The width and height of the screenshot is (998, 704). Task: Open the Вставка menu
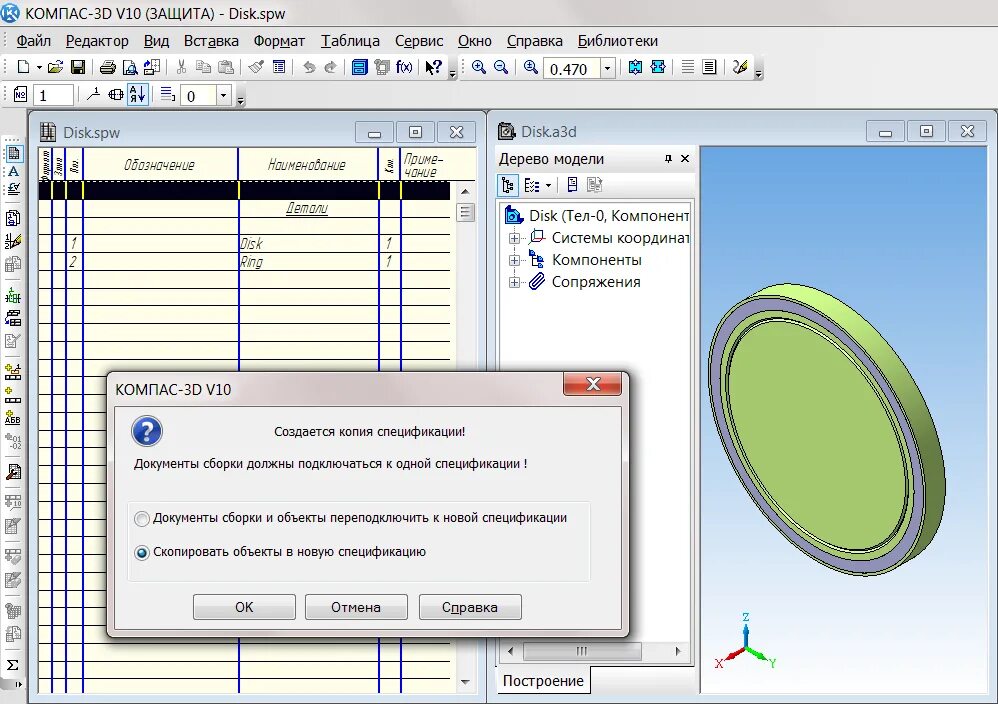tap(211, 41)
